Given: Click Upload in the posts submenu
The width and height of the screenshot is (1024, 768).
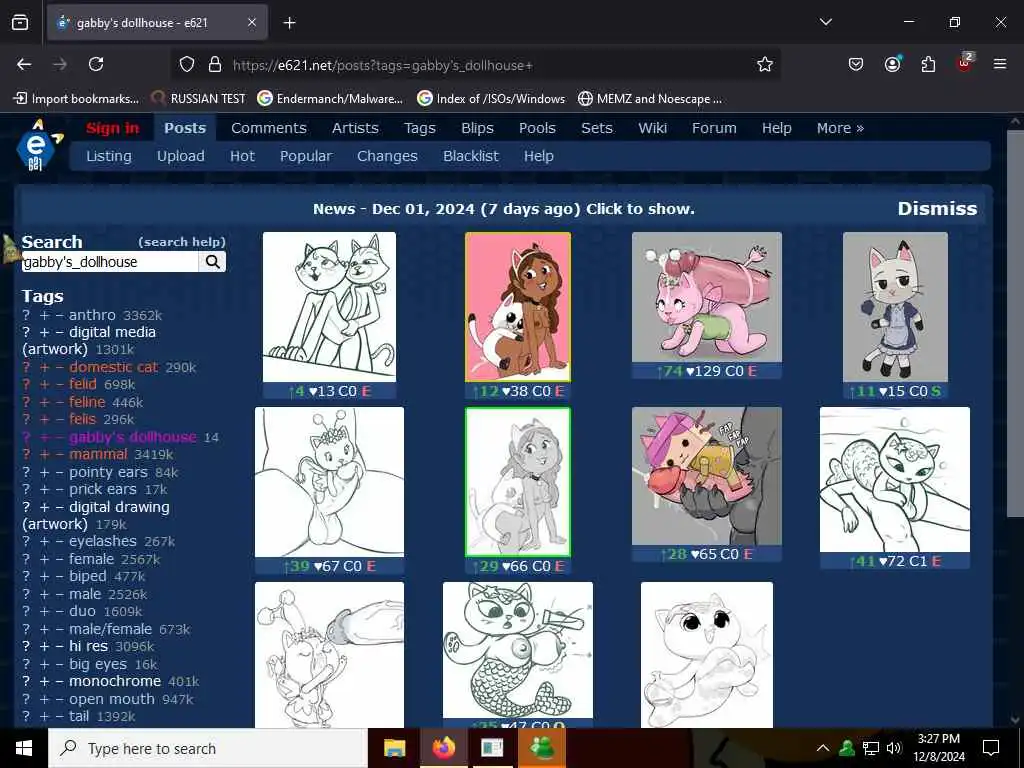Looking at the screenshot, I should (180, 156).
